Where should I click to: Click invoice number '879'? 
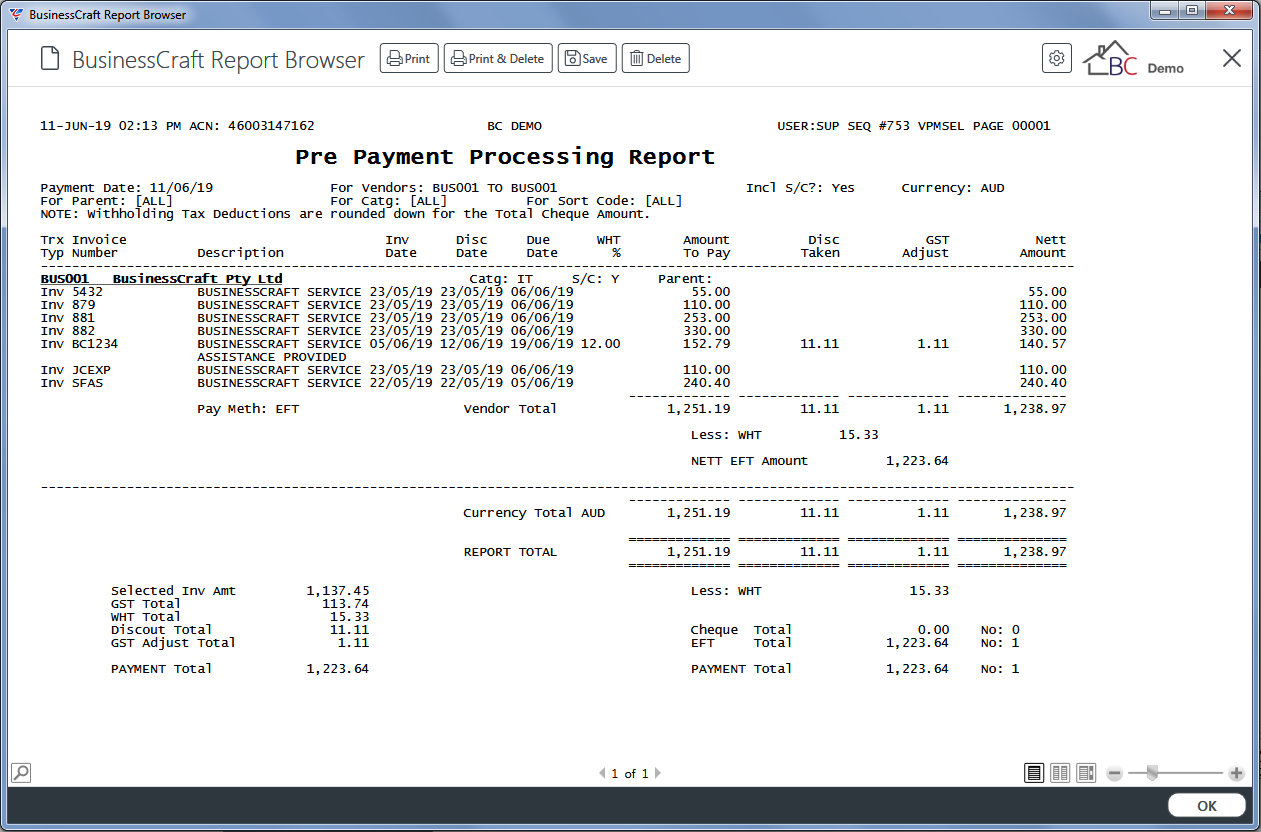tap(83, 305)
